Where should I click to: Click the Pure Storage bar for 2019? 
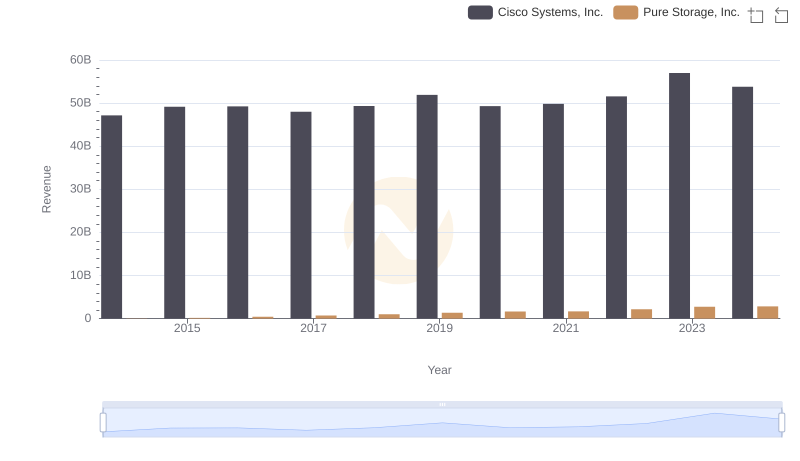(x=452, y=316)
